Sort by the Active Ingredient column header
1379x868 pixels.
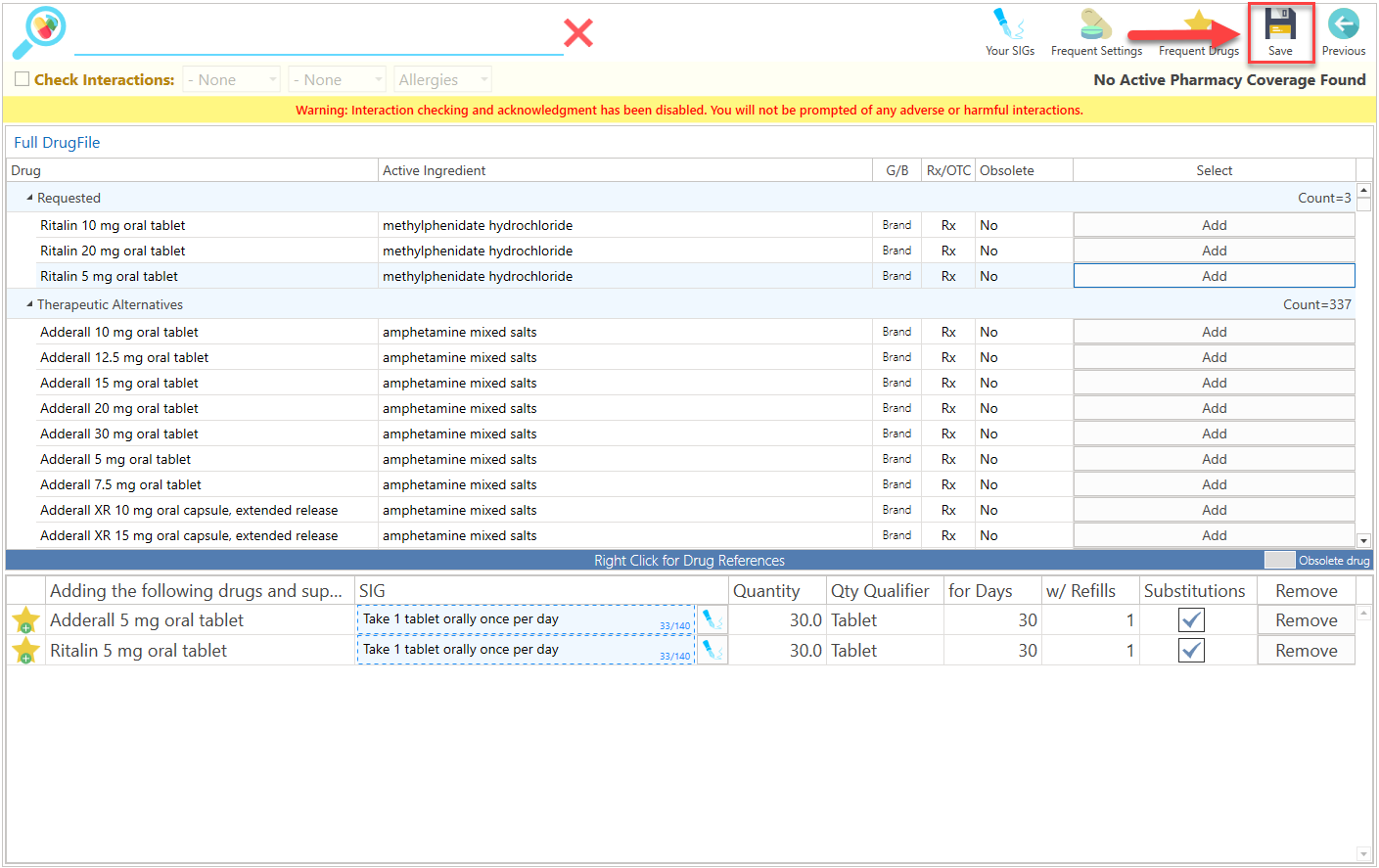click(625, 170)
